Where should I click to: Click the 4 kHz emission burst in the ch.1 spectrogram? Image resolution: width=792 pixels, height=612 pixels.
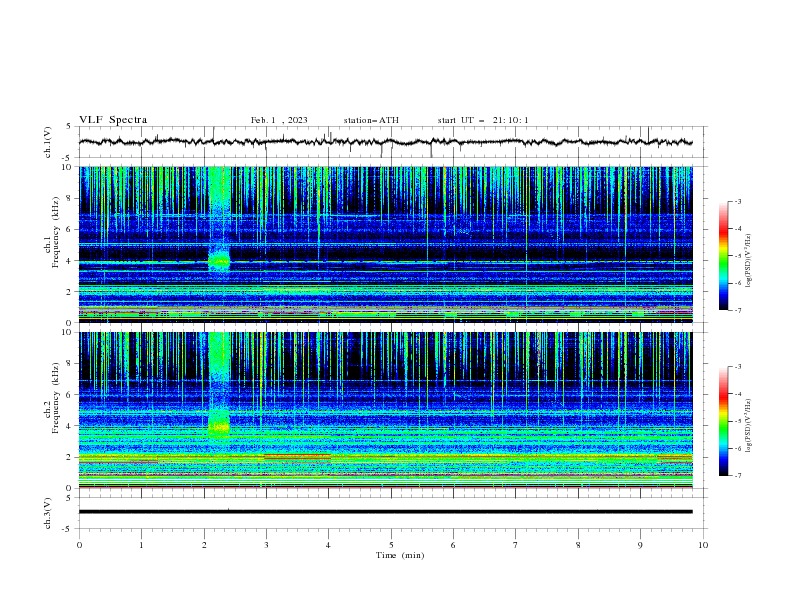[219, 261]
